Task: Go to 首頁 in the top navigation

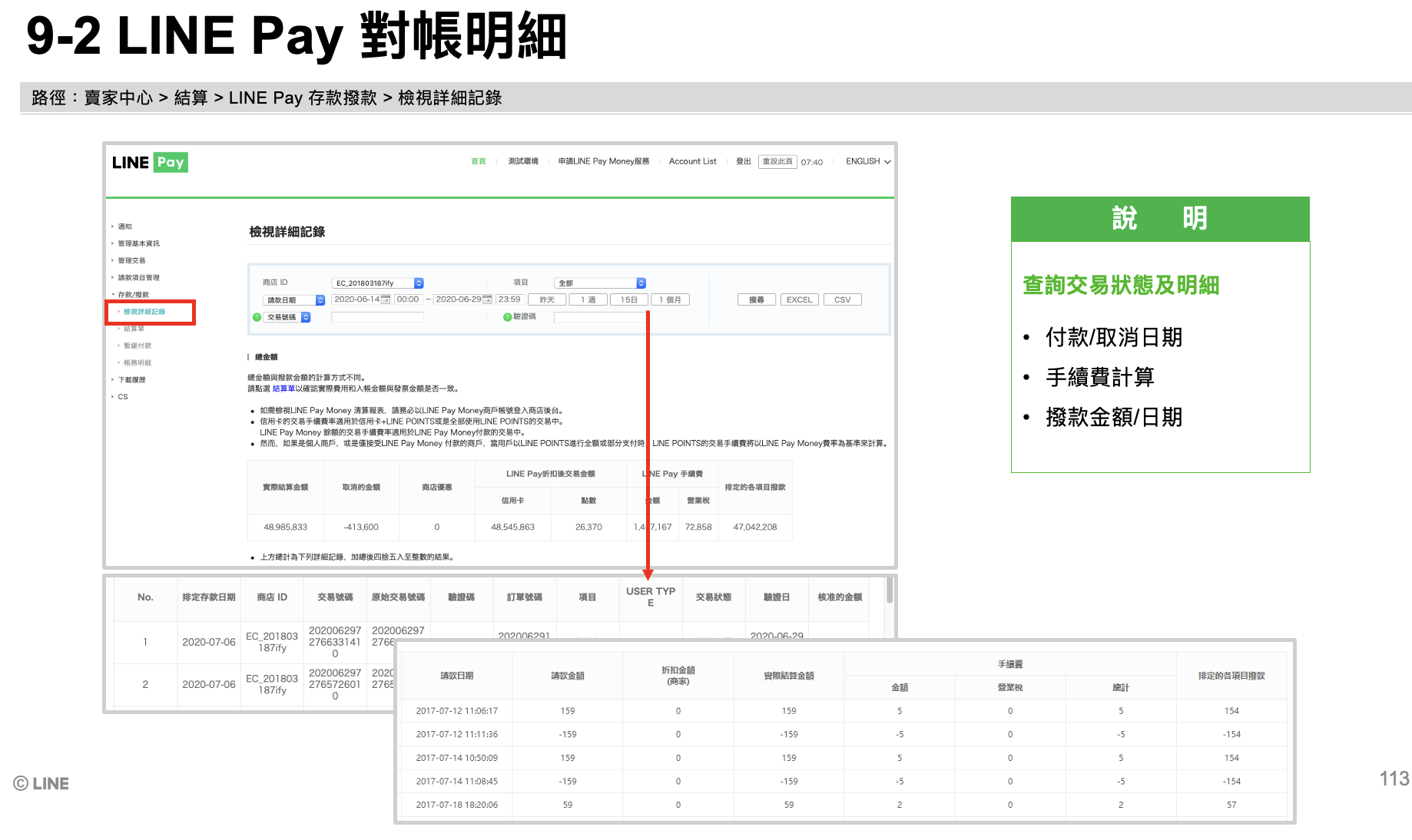Action: click(478, 161)
